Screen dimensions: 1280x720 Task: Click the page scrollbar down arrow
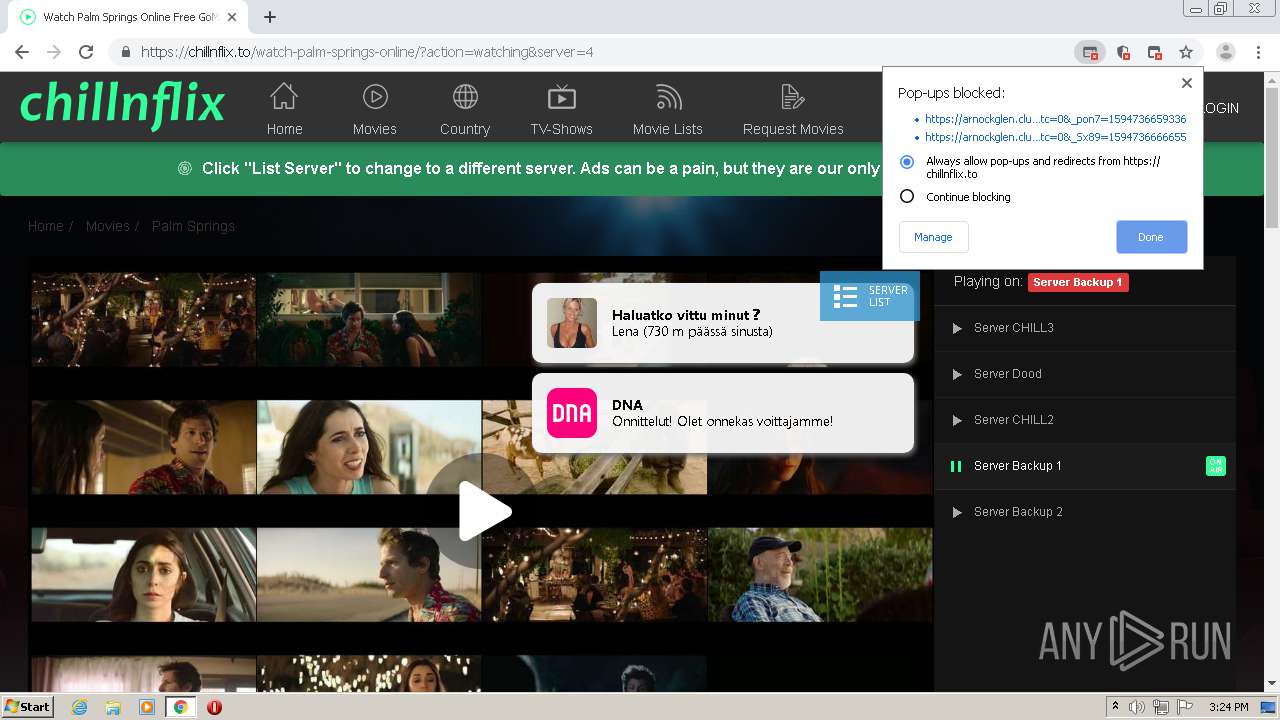click(x=1272, y=684)
